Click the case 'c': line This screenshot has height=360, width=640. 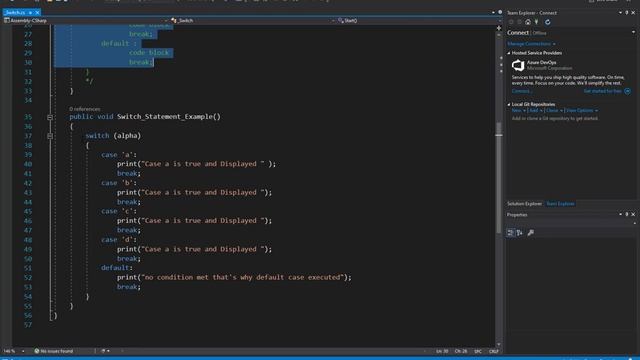119,211
